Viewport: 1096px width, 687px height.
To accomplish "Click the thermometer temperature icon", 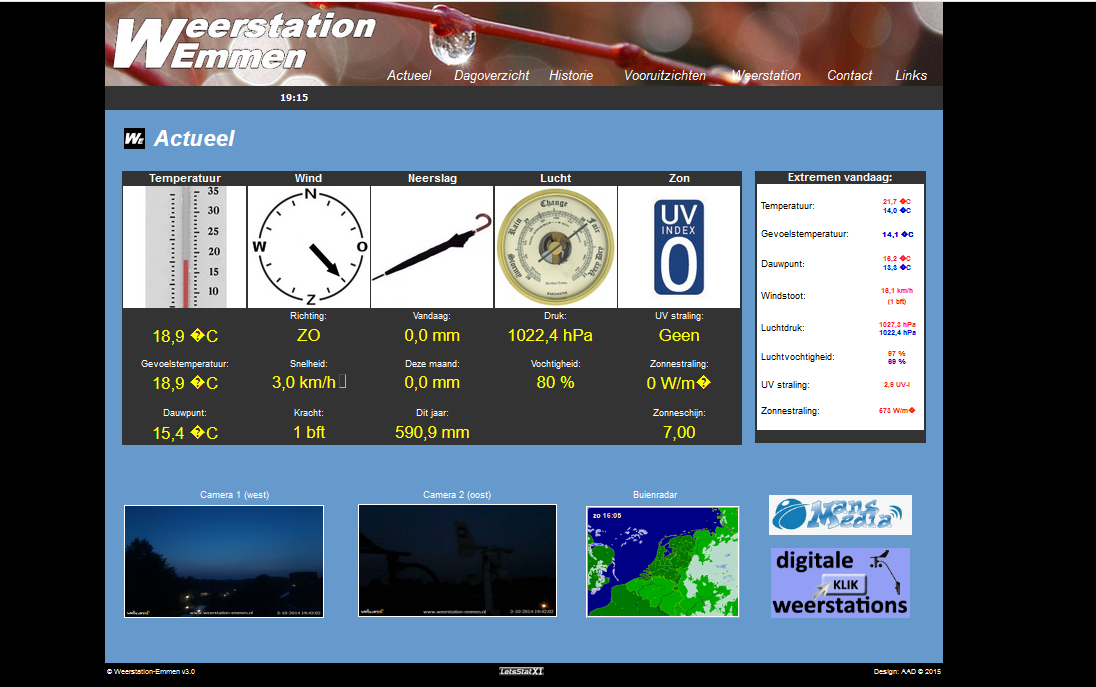I will click(x=185, y=247).
